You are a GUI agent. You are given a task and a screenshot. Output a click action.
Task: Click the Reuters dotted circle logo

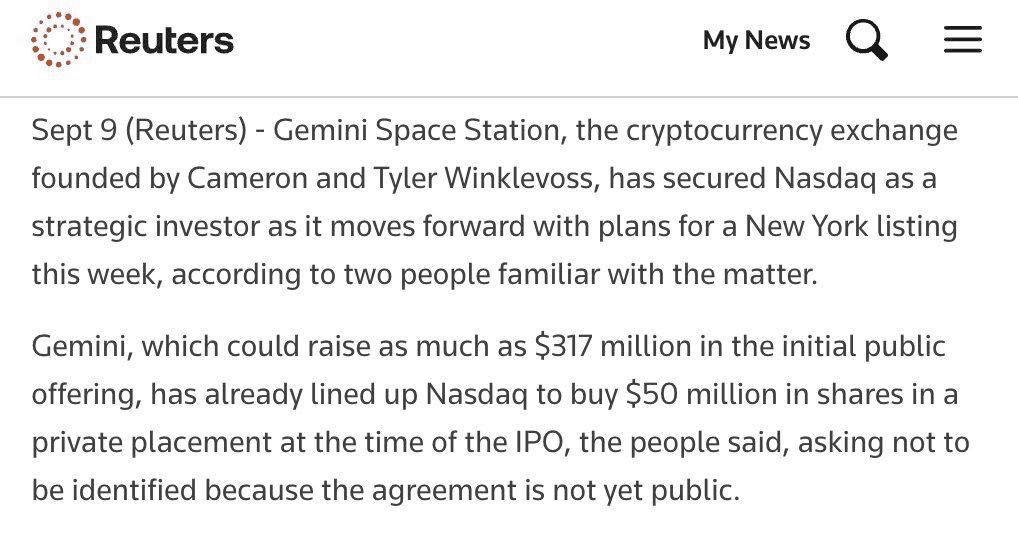[x=58, y=40]
